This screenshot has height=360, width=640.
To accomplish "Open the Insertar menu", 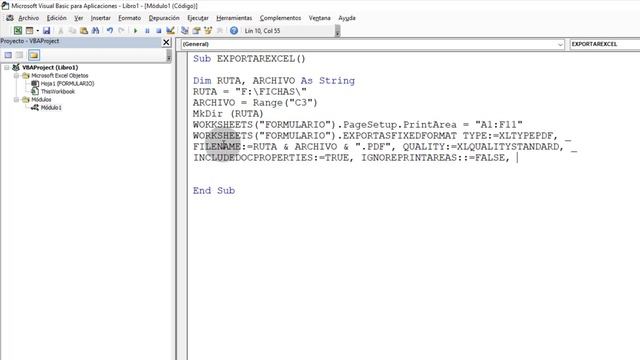I will [100, 18].
